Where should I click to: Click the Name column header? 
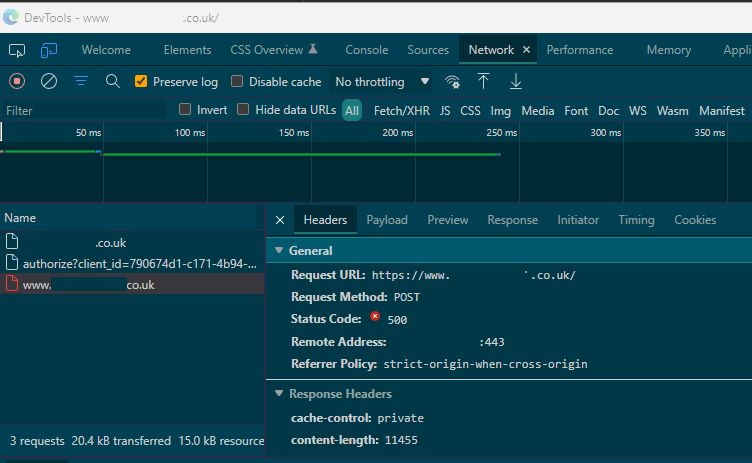(128, 218)
